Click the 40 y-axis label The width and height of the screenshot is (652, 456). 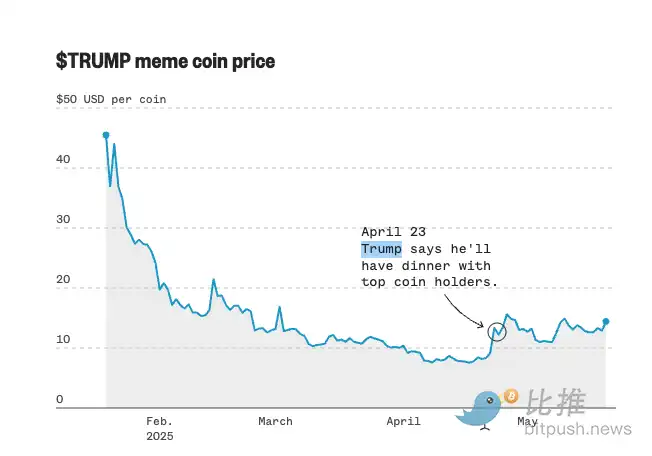click(x=63, y=159)
